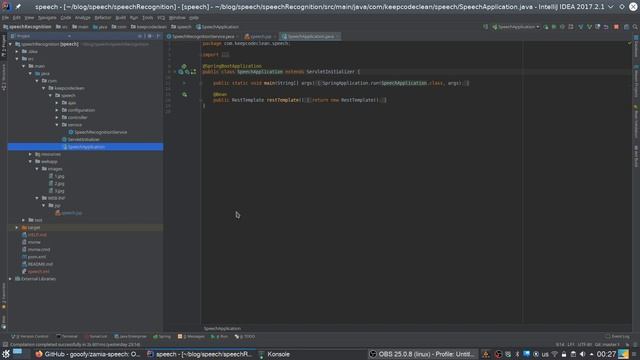Open Java Enterprise tool window
The width and height of the screenshot is (640, 360).
(x=130, y=337)
